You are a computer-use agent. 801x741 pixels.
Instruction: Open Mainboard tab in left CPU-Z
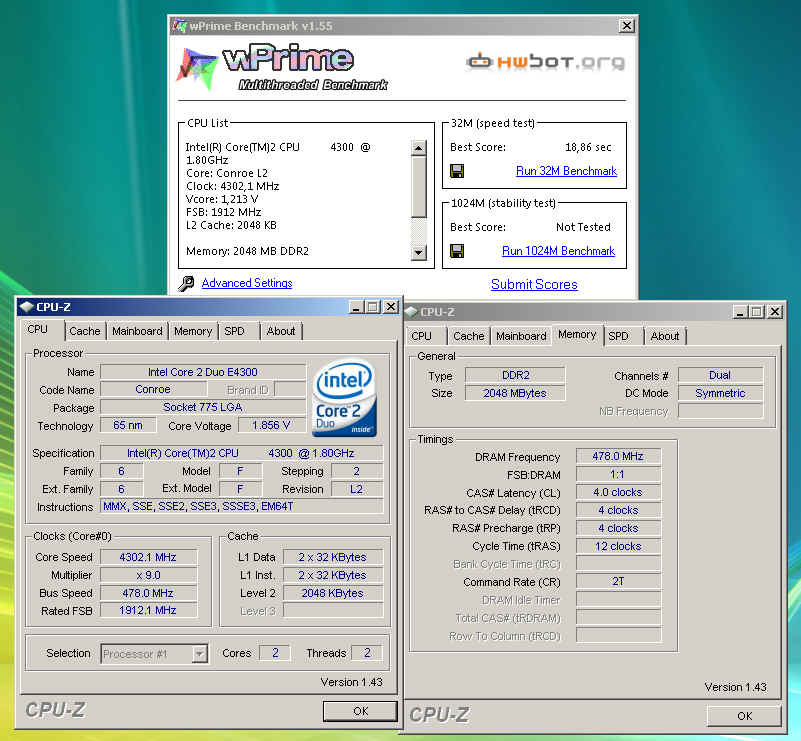[x=137, y=331]
